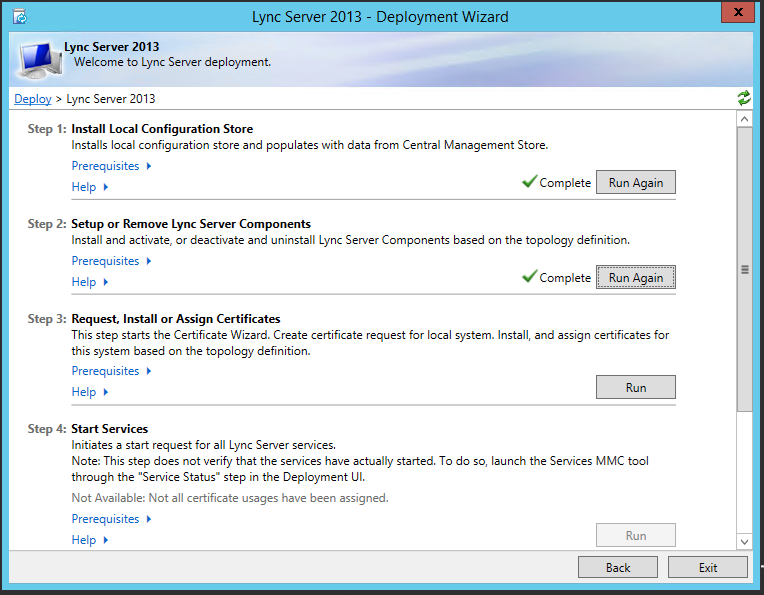Open the Deploy breadcrumb link
This screenshot has width=764, height=595.
click(x=33, y=99)
